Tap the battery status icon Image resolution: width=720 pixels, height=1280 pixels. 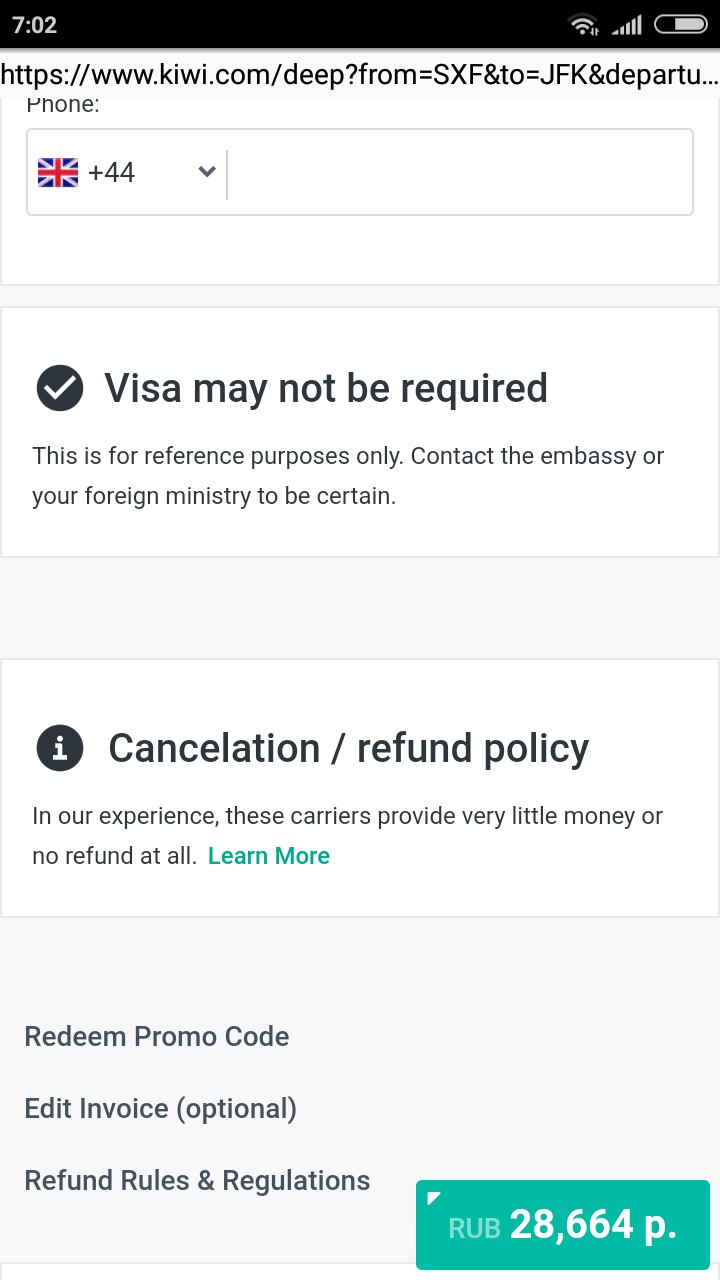coord(680,25)
